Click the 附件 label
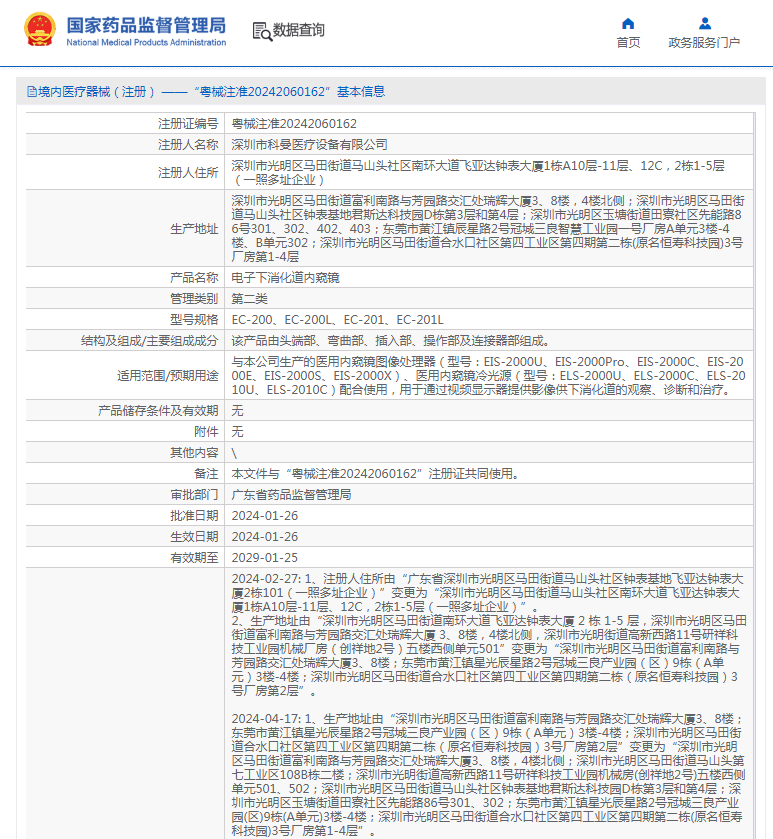The image size is (773, 839). pyautogui.click(x=206, y=431)
